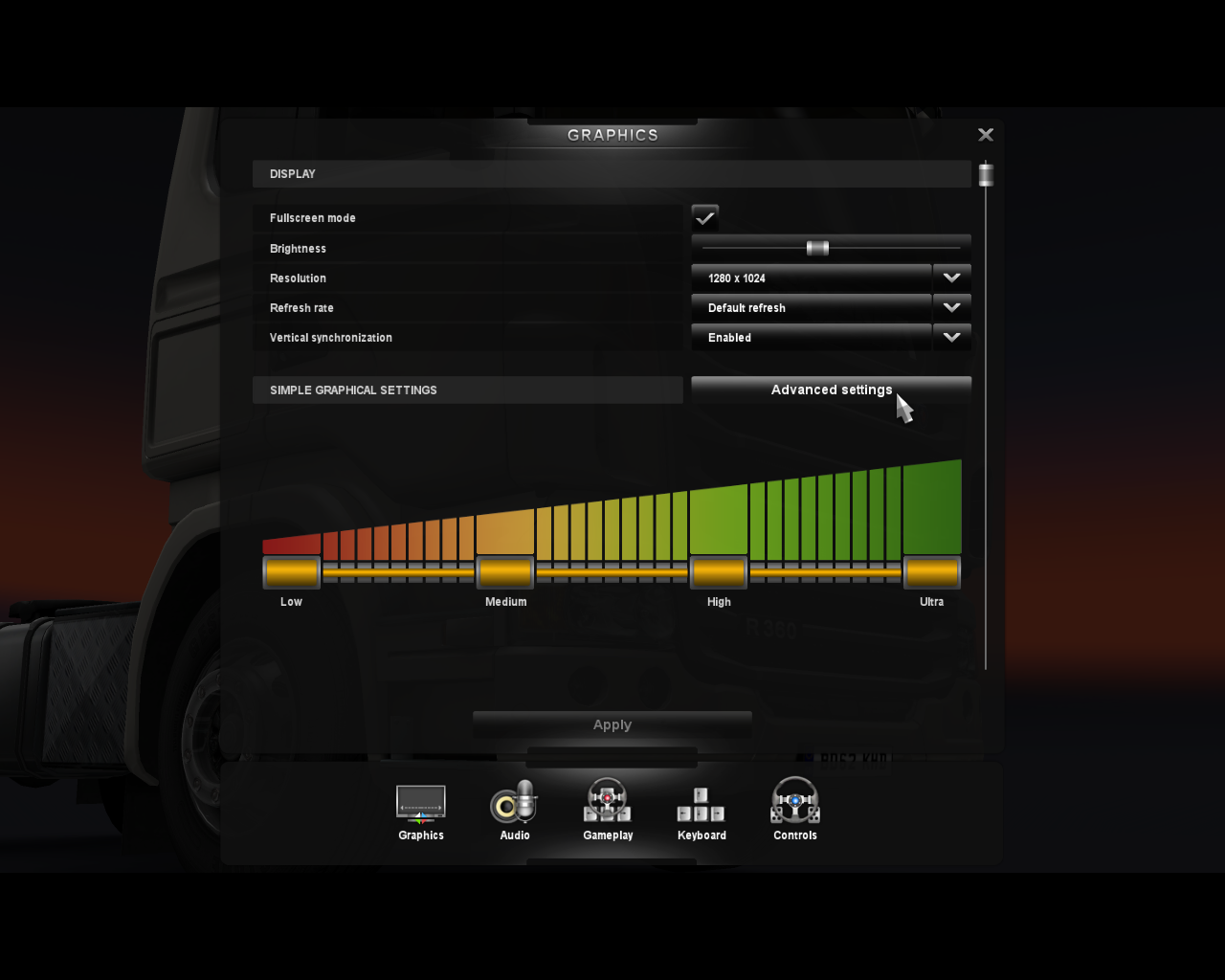Open the Enabled vertical sync box
Image resolution: width=1225 pixels, height=980 pixels.
[812, 338]
